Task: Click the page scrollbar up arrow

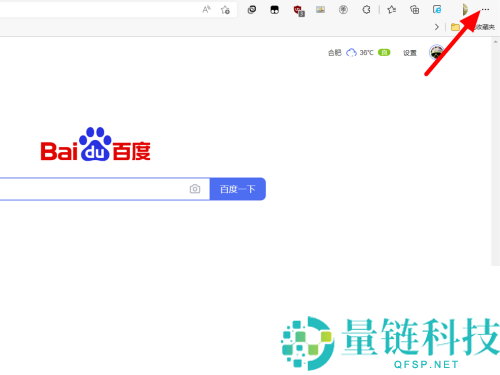Action: point(495,41)
